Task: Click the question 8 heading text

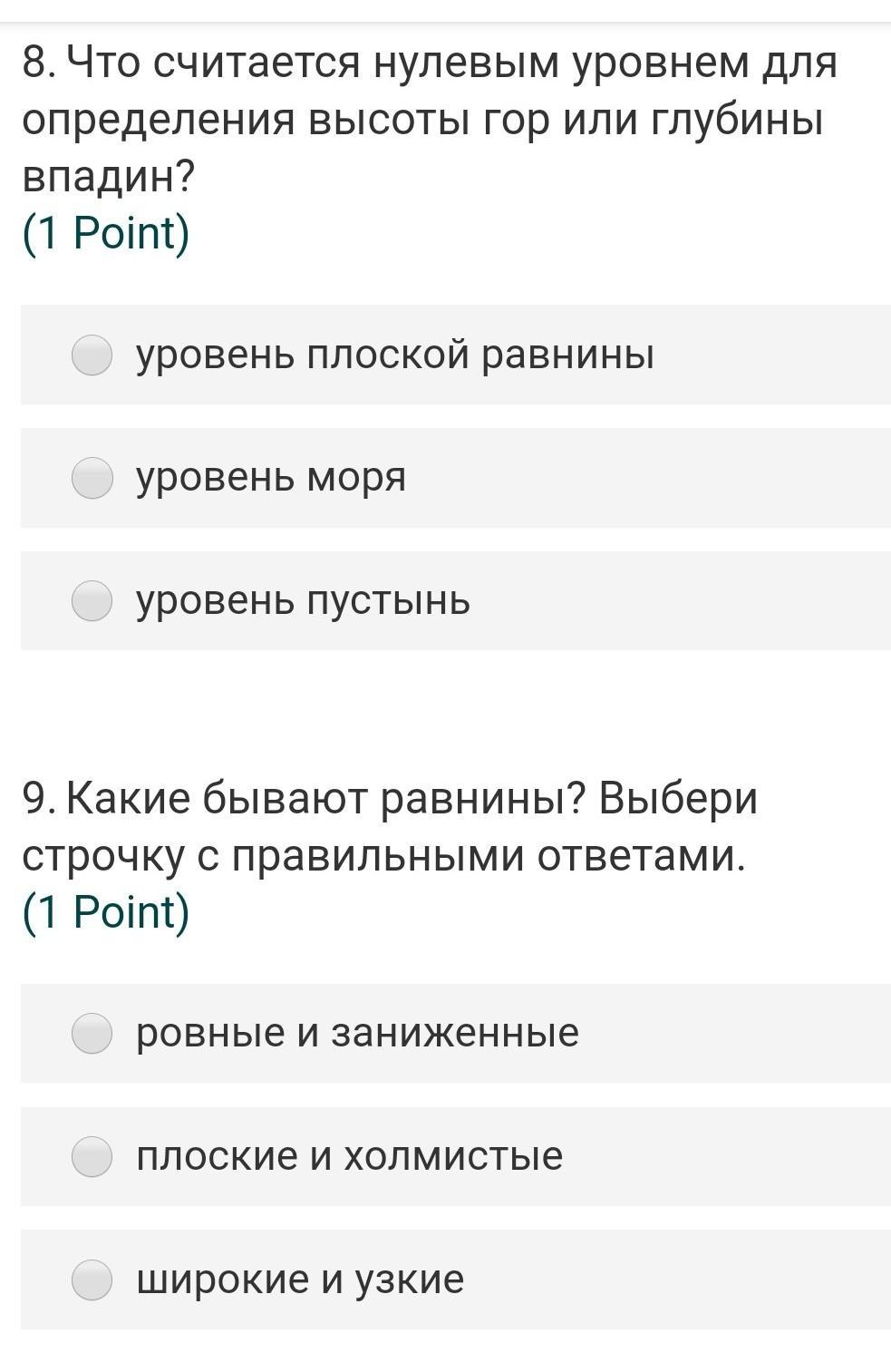Action: point(429,119)
